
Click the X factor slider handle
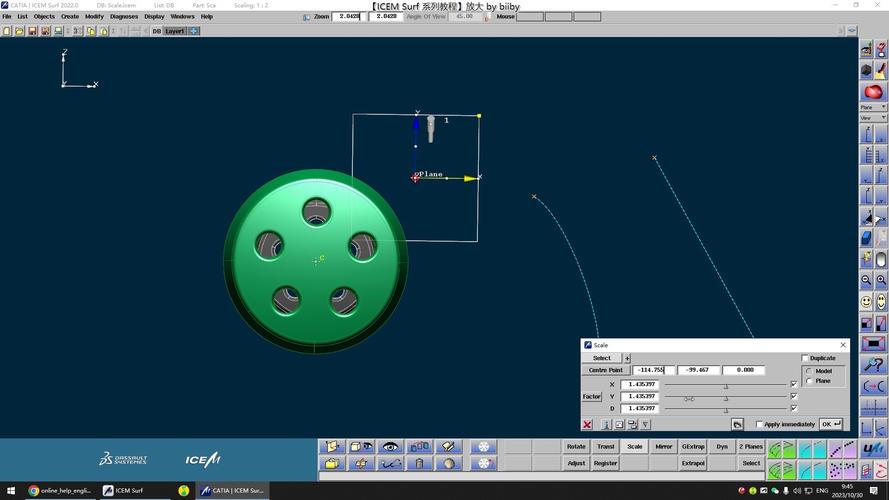(x=726, y=386)
